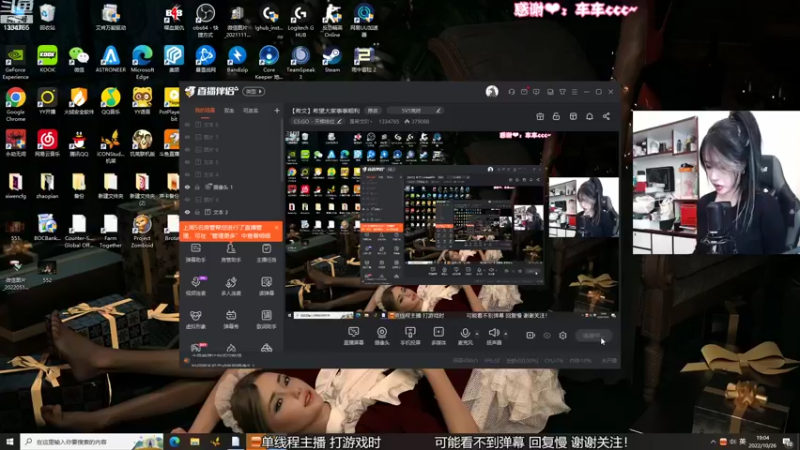Click the record video icon

tap(530, 335)
